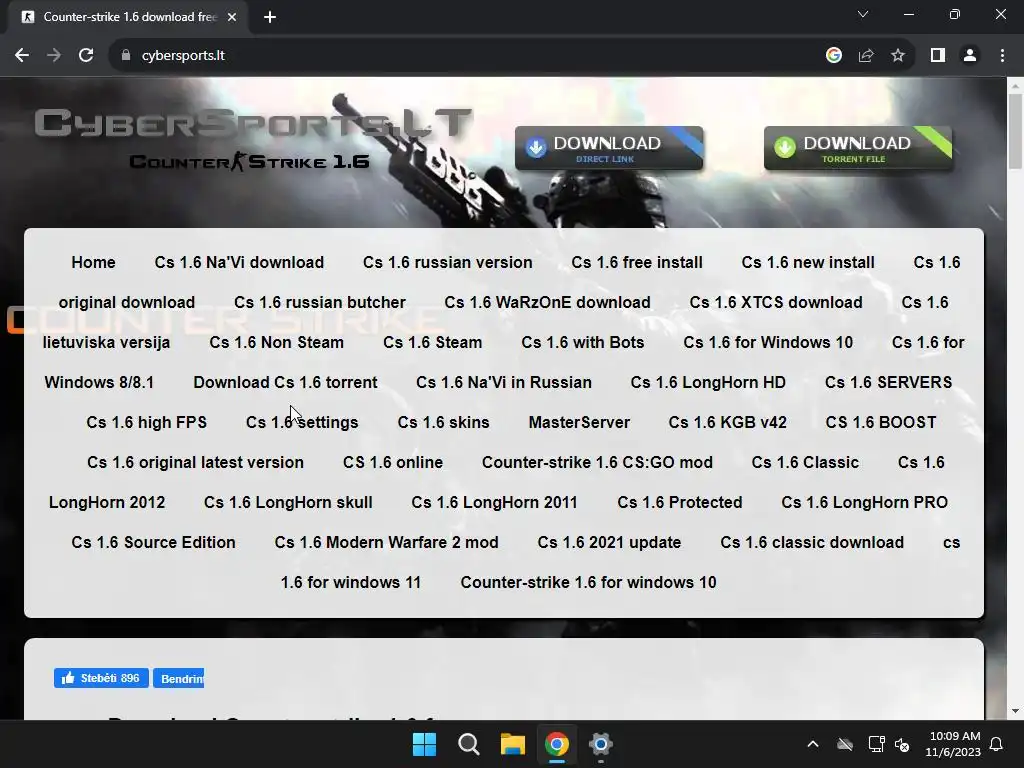This screenshot has height=768, width=1024.
Task: Reload the cybersports.lt page
Action: click(86, 56)
